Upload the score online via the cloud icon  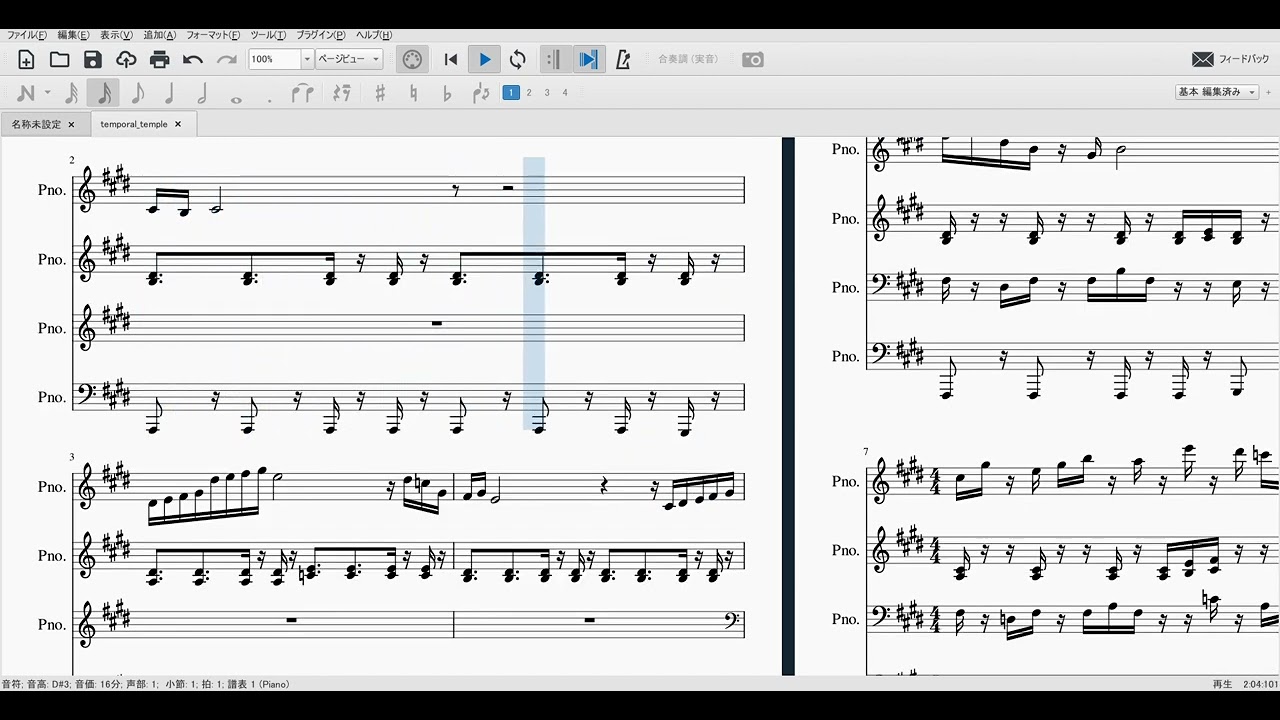(x=126, y=60)
